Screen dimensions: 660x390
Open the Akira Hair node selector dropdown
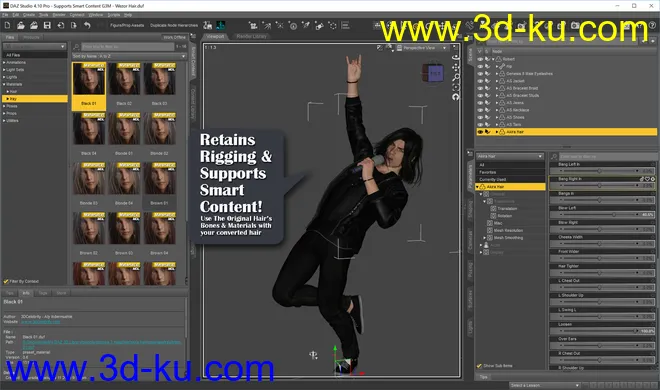[510, 157]
